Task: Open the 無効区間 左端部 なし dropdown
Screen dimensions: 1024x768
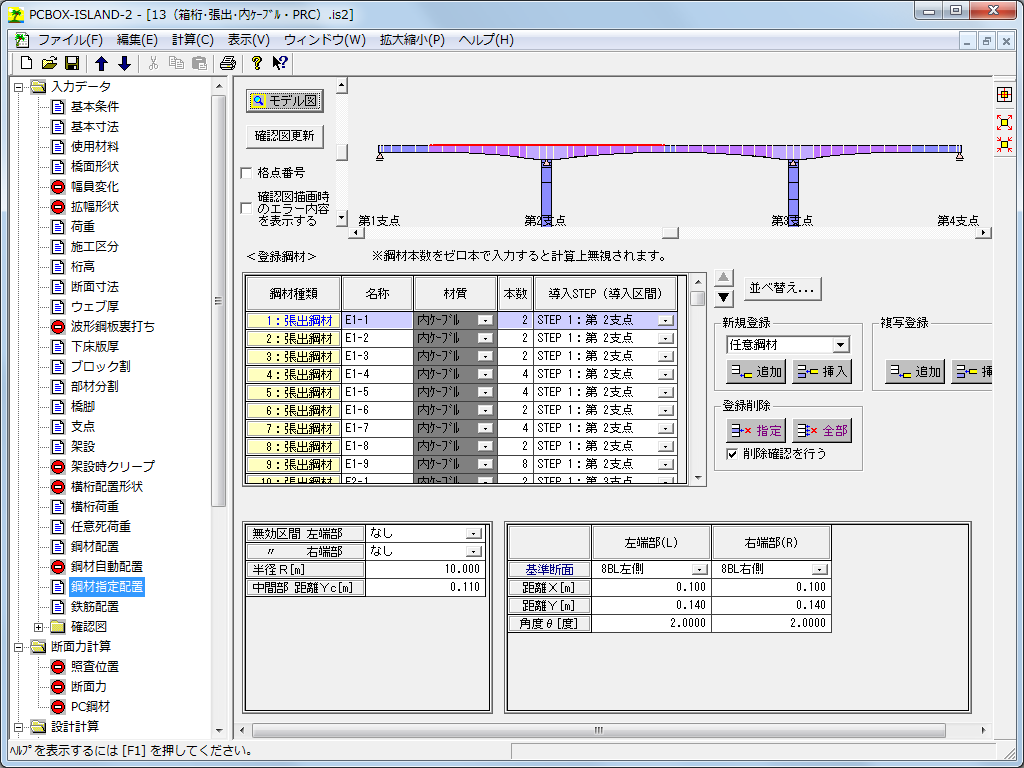Action: click(x=474, y=534)
